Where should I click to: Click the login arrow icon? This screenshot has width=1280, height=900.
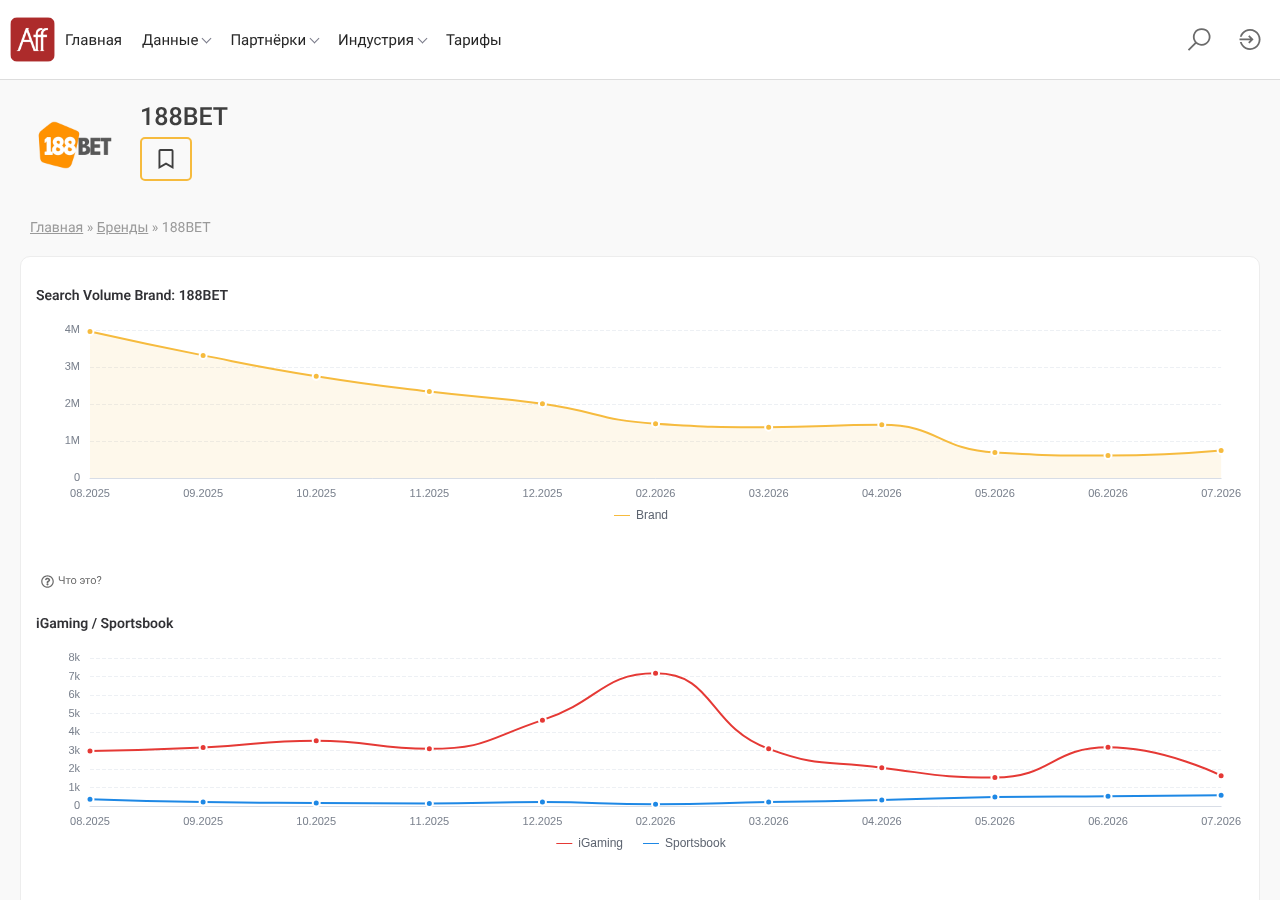coord(1250,39)
